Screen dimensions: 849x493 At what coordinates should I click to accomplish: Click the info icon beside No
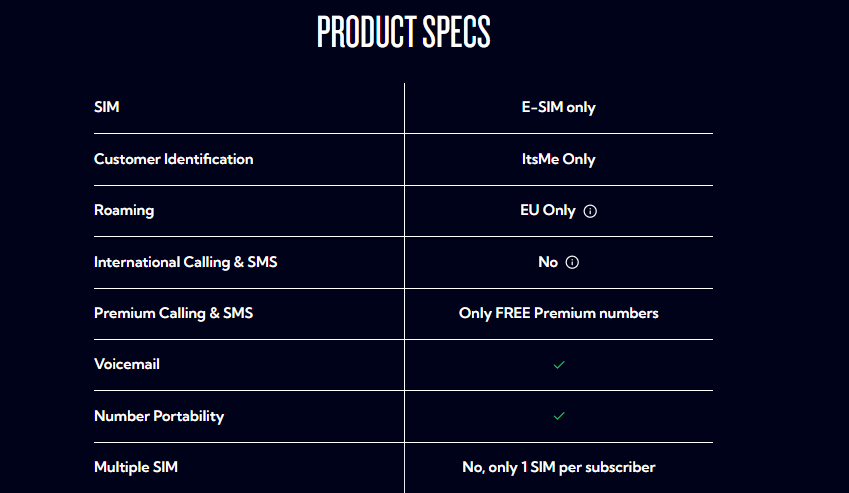(x=572, y=262)
